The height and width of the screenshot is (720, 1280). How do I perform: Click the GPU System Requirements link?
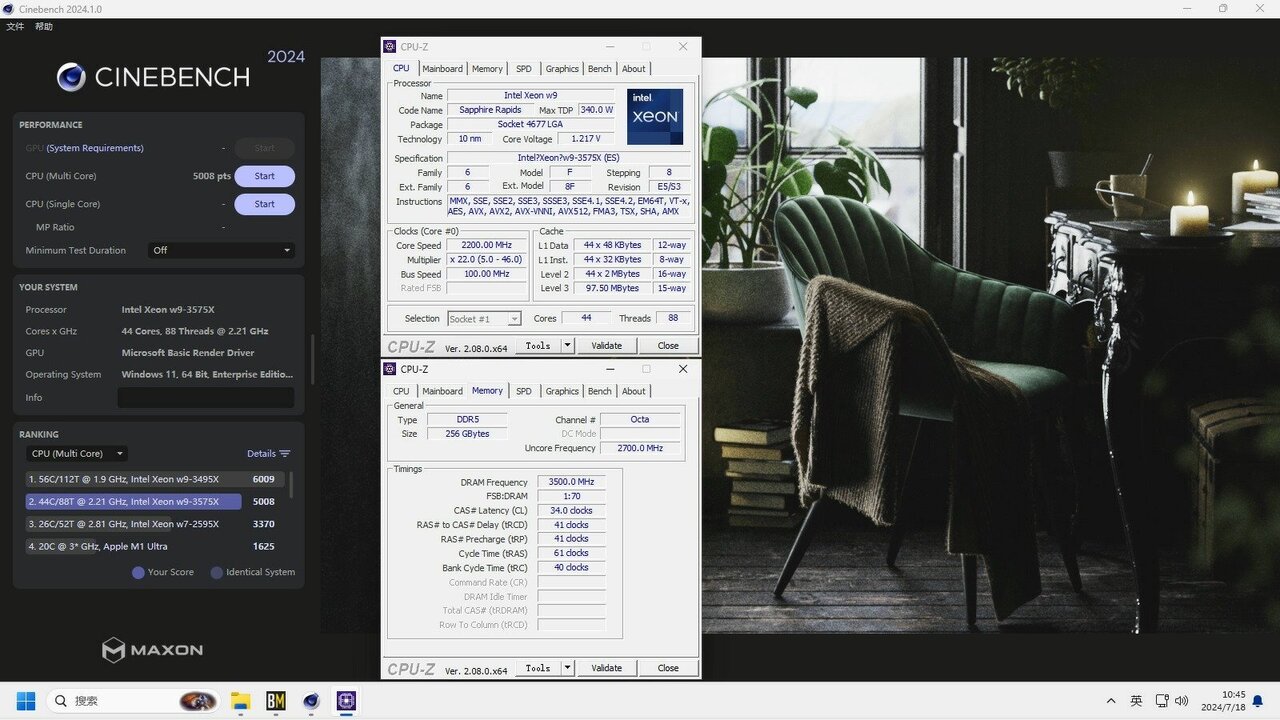pos(95,148)
